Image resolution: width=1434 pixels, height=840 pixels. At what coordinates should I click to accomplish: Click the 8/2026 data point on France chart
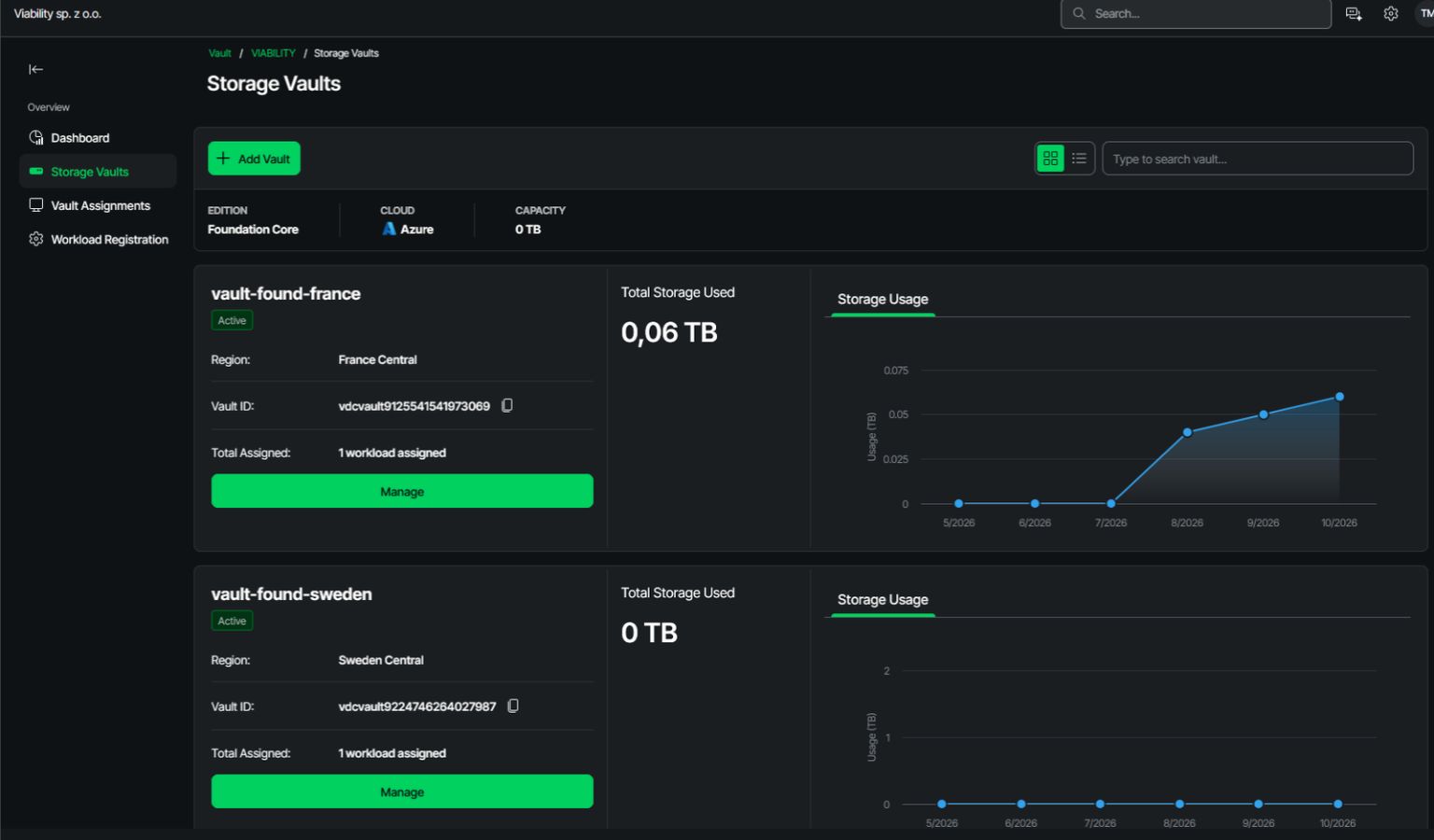click(1188, 432)
